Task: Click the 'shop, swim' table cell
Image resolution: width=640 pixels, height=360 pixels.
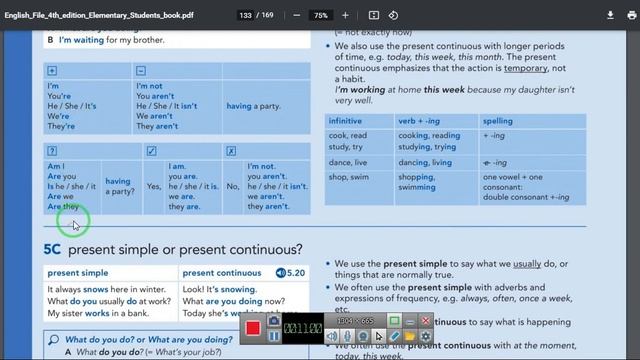Action: (x=349, y=177)
